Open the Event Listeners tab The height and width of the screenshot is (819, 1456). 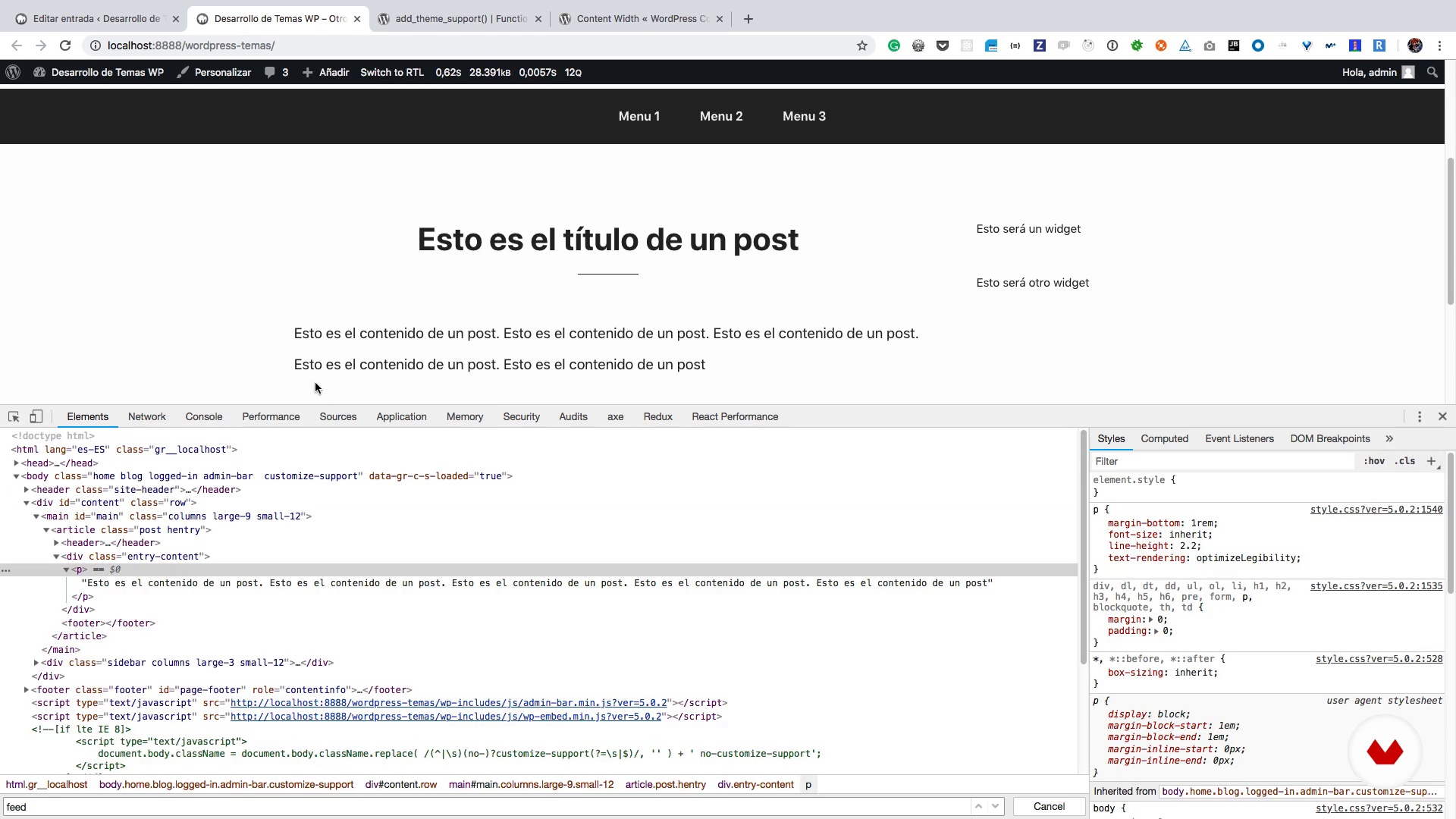pos(1239,438)
